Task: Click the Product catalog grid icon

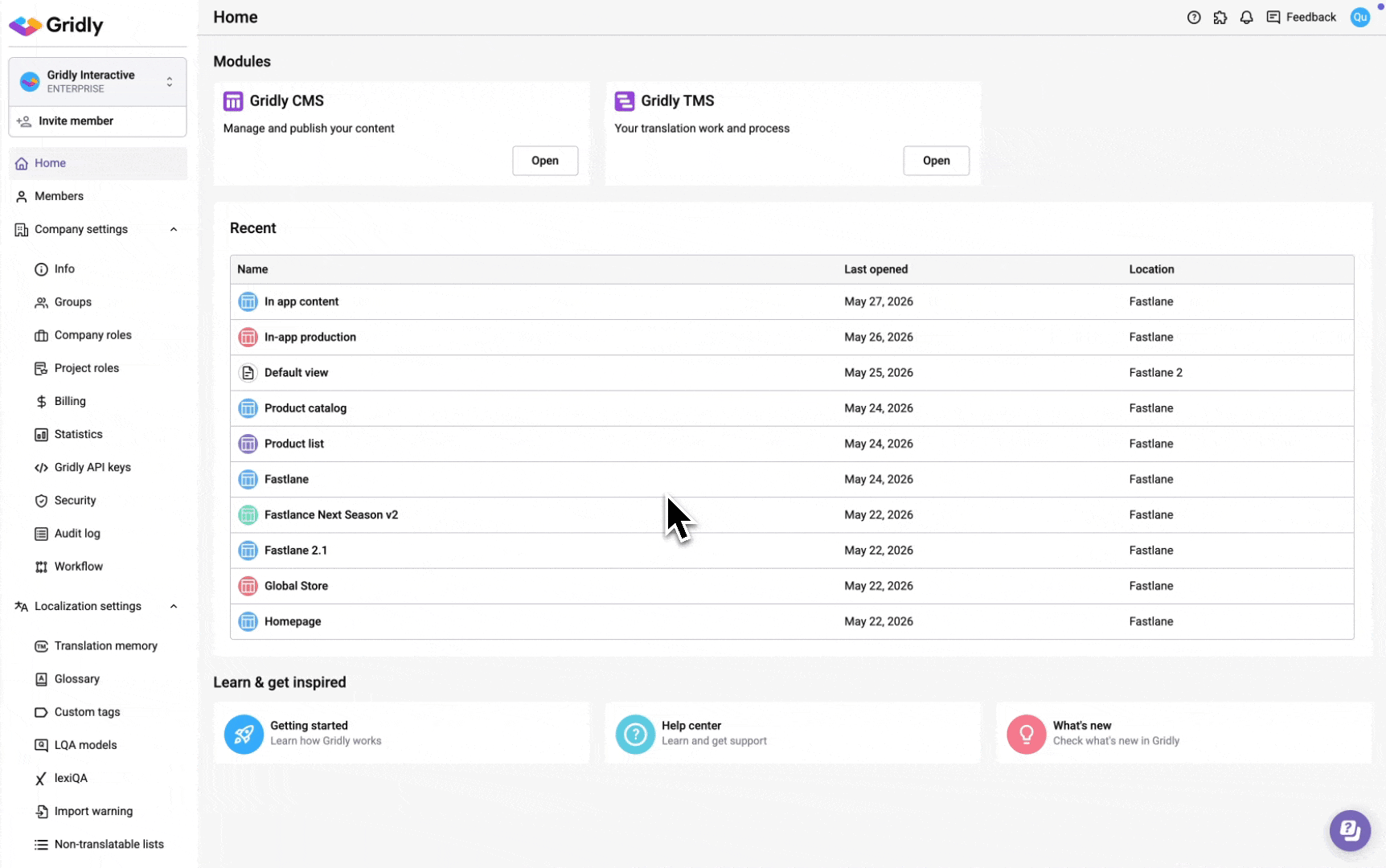Action: point(248,408)
